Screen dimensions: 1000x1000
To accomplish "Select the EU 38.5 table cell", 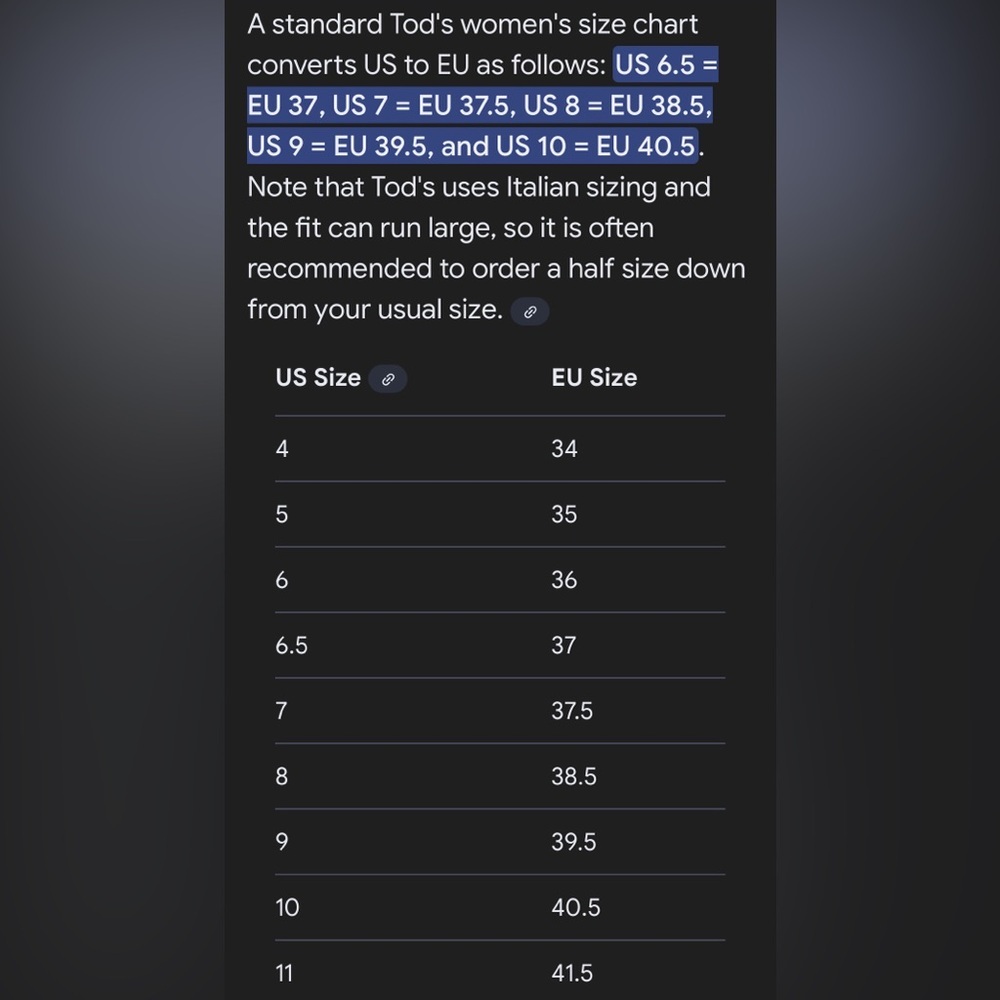I will click(574, 777).
